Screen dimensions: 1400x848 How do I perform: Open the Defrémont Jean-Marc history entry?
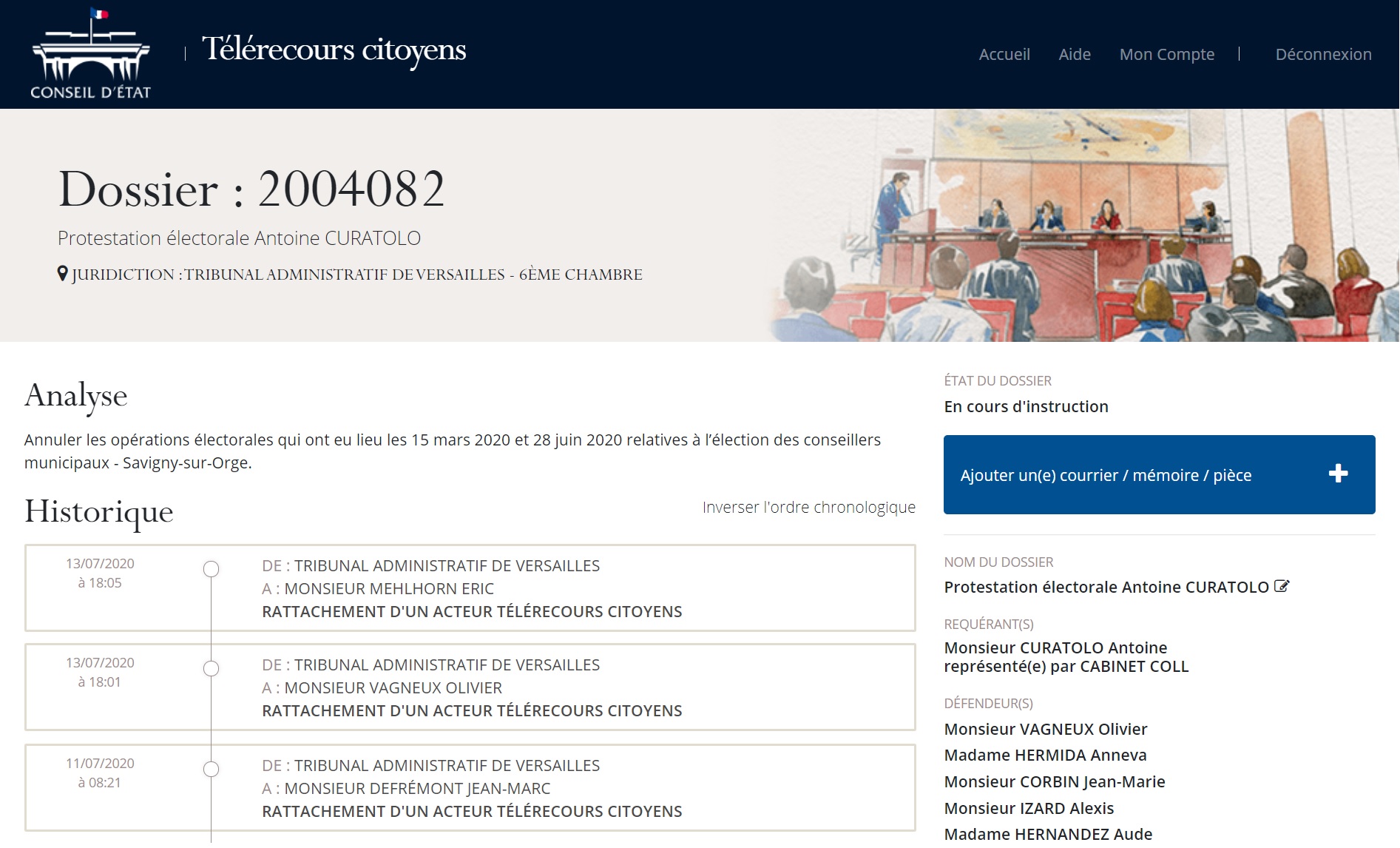tap(471, 789)
